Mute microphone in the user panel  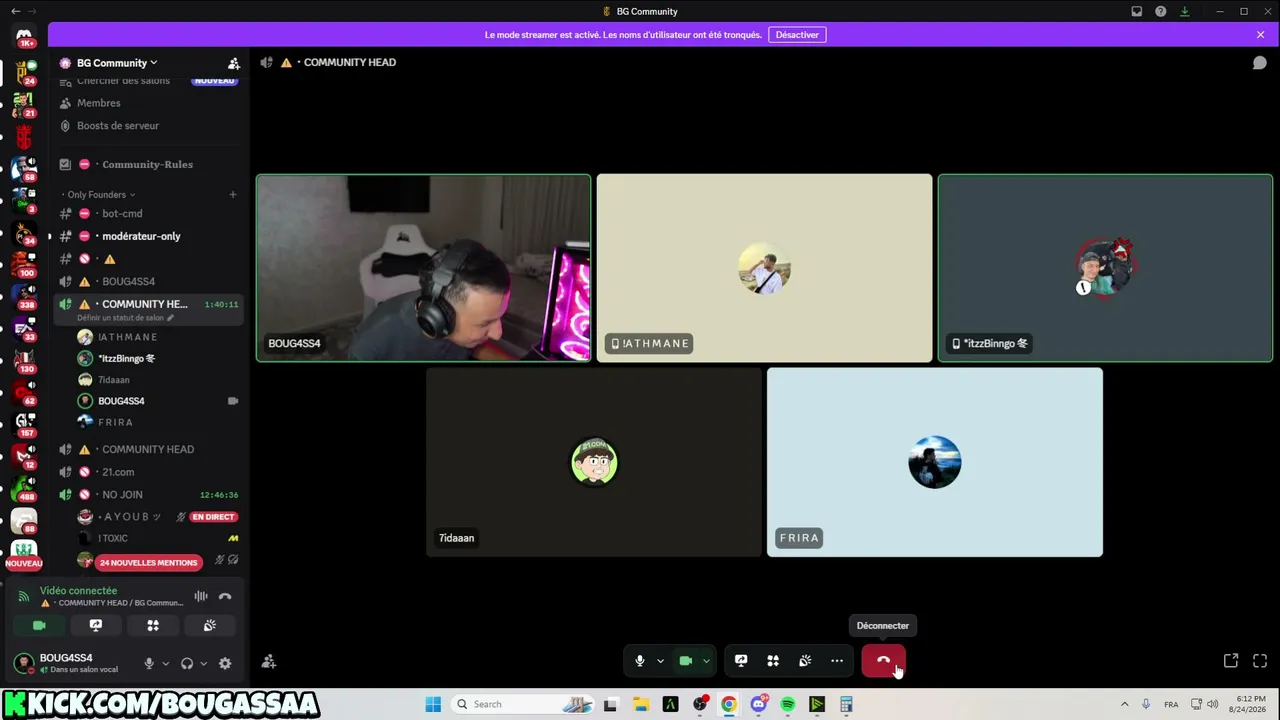(x=149, y=663)
